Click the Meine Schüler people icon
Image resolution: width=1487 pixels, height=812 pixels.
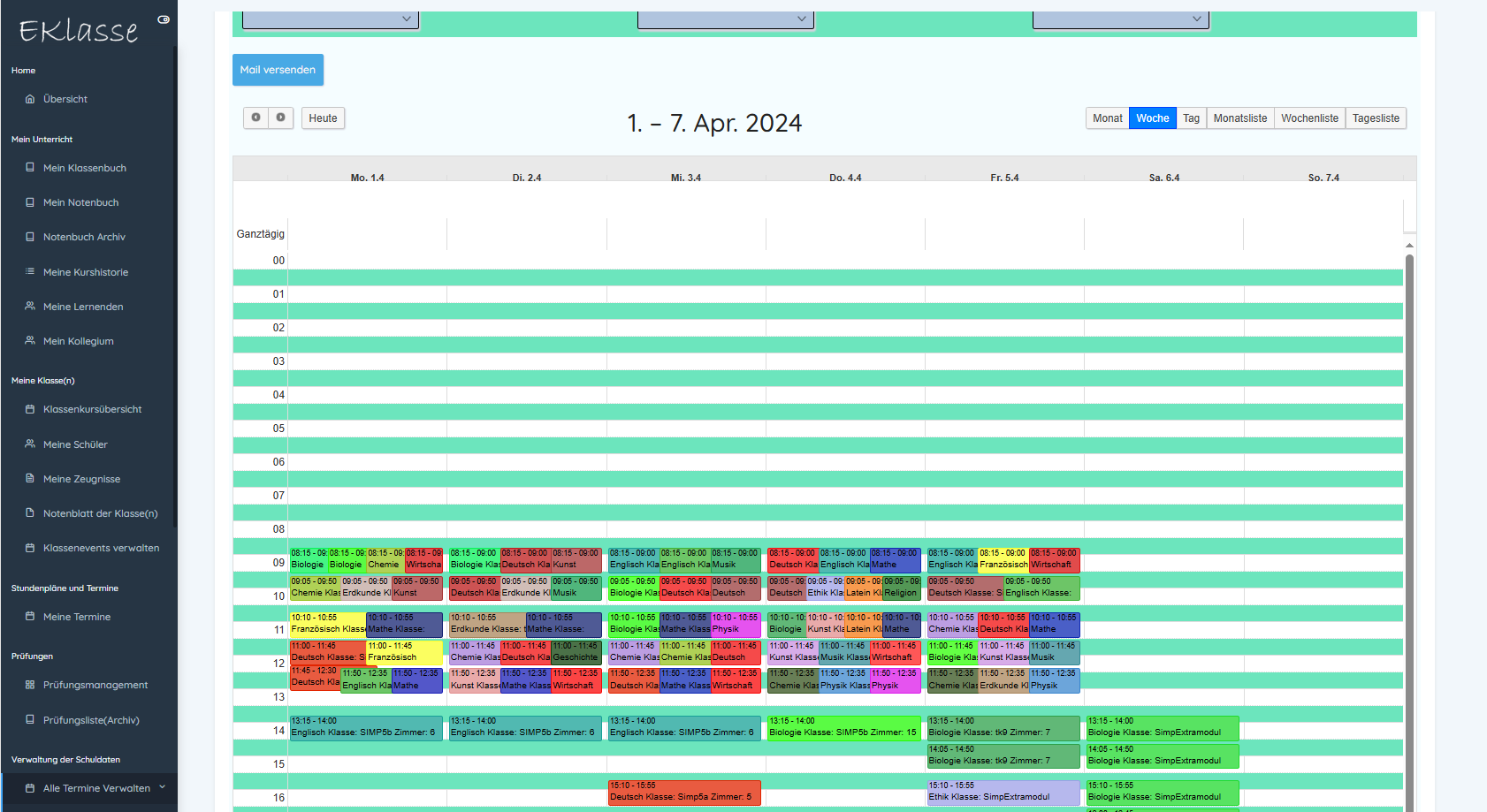(30, 444)
